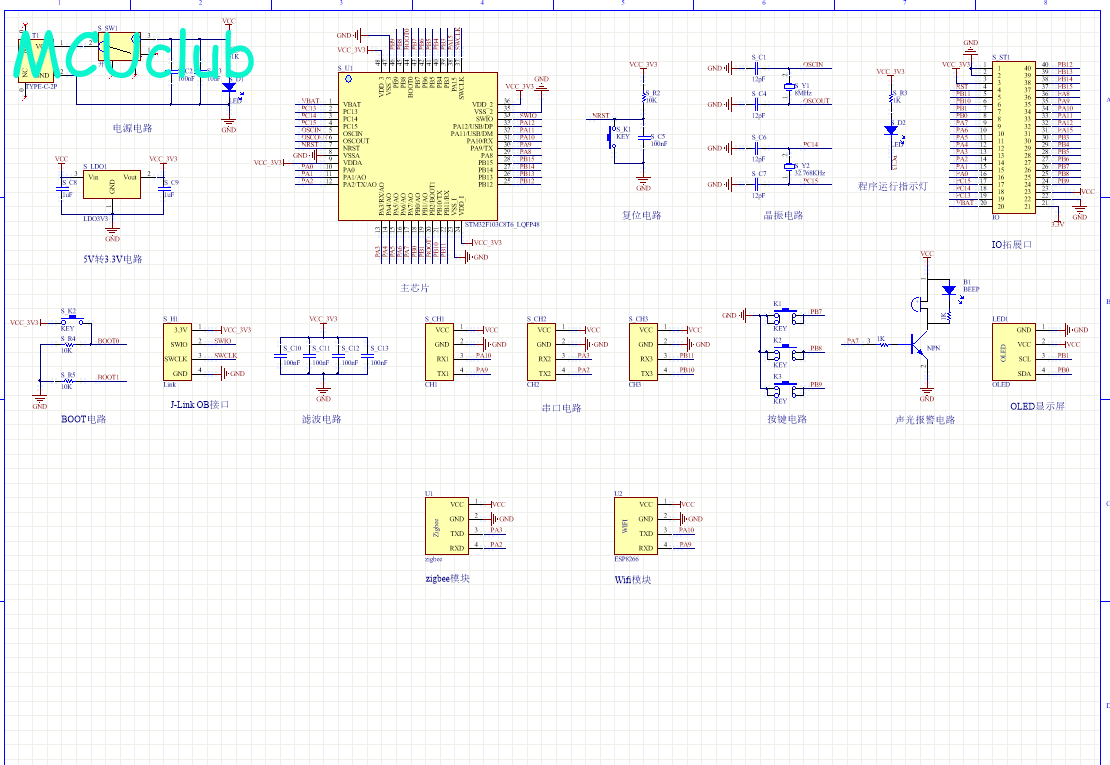This screenshot has width=1110, height=765.
Task: Click the S_Y1 8MHz crystal symbol
Action: pos(789,86)
